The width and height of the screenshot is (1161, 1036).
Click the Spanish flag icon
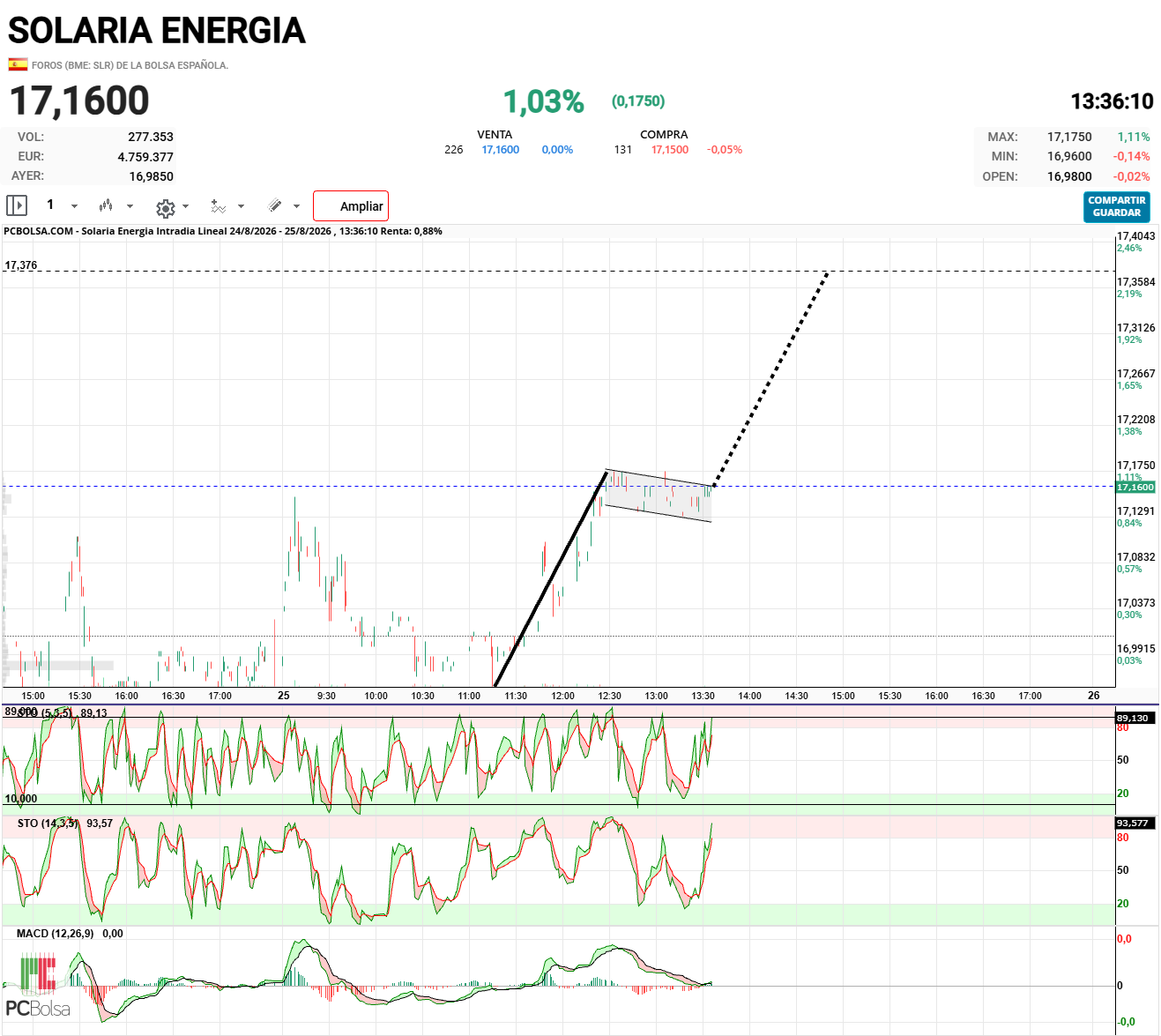18,64
